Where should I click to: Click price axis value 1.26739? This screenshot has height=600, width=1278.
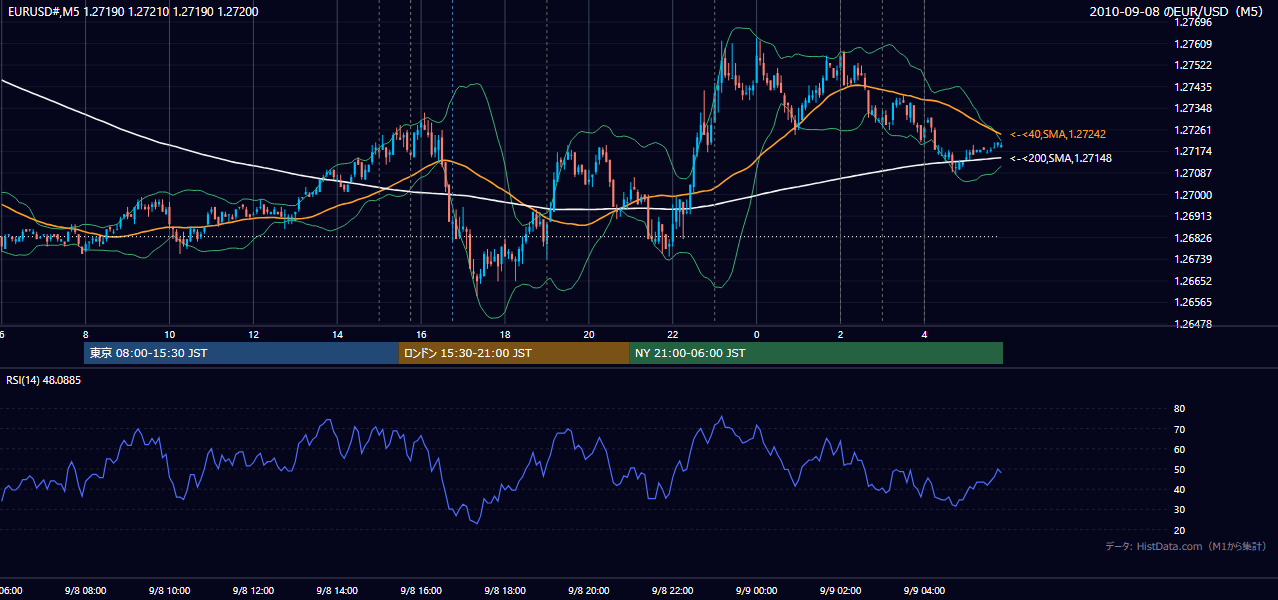coord(1192,259)
